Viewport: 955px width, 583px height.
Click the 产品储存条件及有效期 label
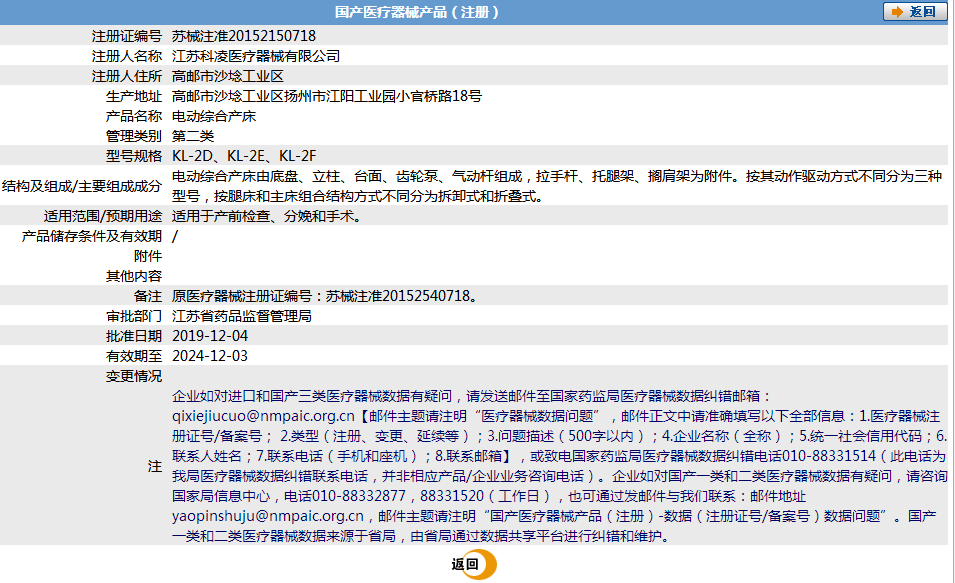[92, 236]
